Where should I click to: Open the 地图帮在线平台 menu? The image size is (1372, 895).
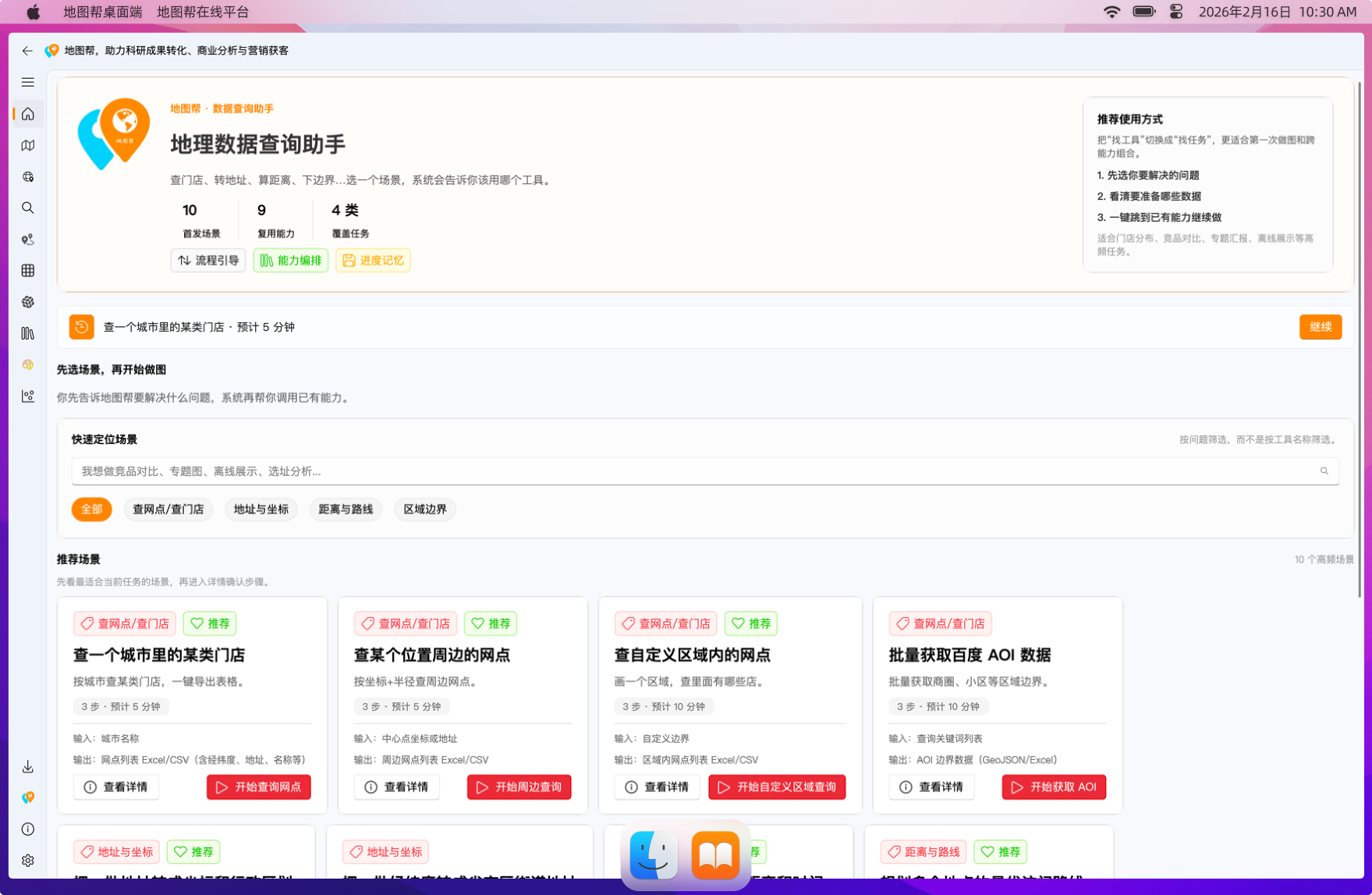[x=203, y=12]
